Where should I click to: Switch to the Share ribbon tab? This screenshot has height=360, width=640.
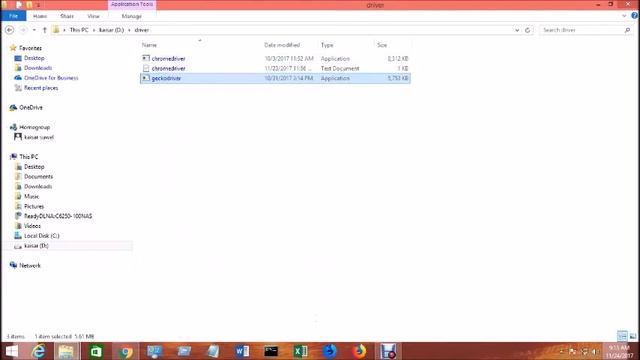click(x=67, y=16)
